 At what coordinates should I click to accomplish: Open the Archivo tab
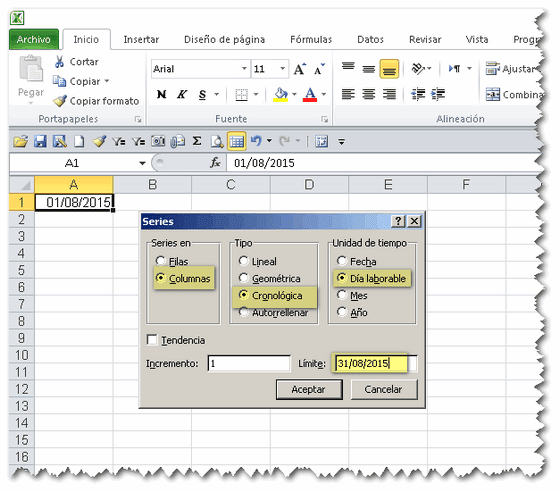[34, 39]
